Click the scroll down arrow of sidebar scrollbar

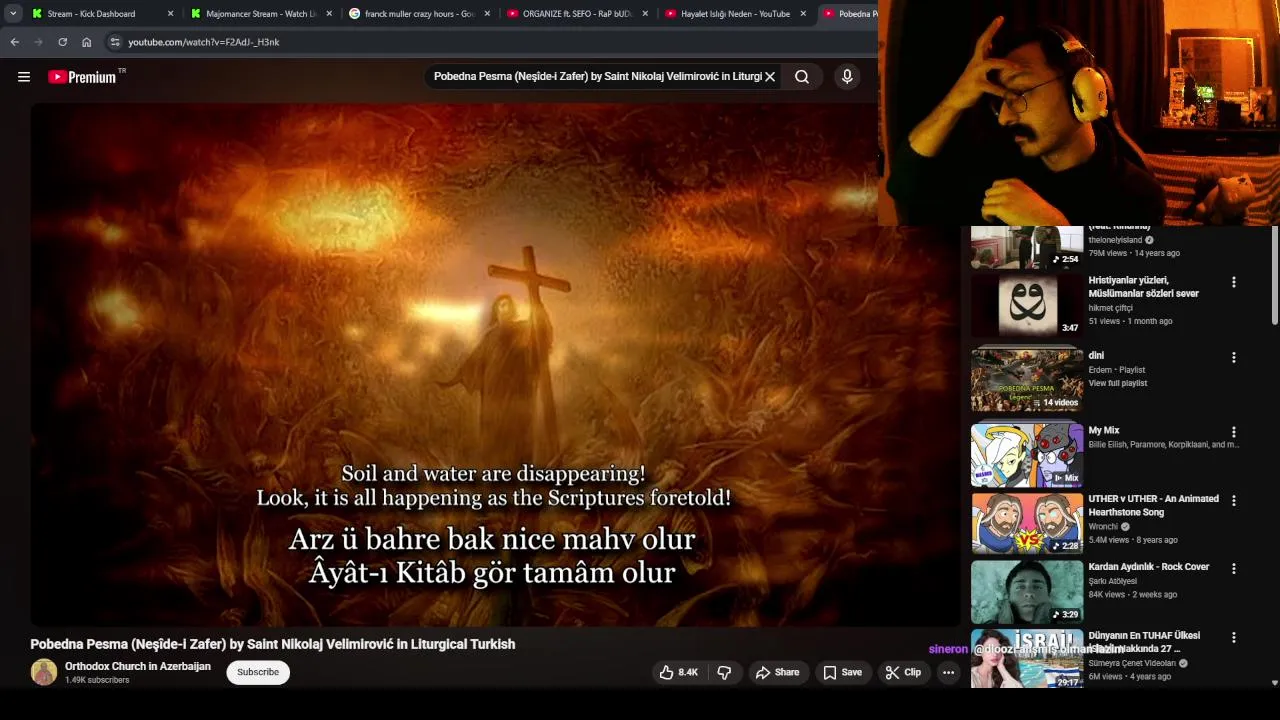click(x=1275, y=683)
